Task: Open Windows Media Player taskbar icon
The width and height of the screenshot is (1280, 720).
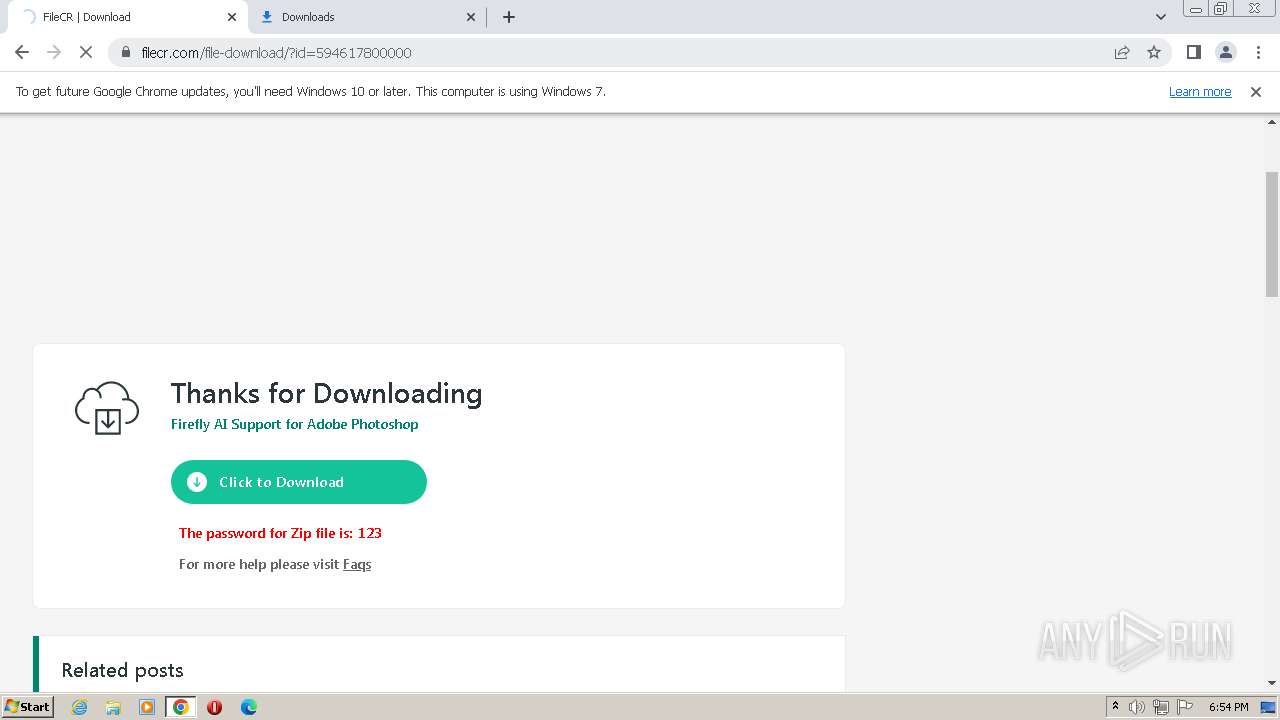Action: point(147,707)
